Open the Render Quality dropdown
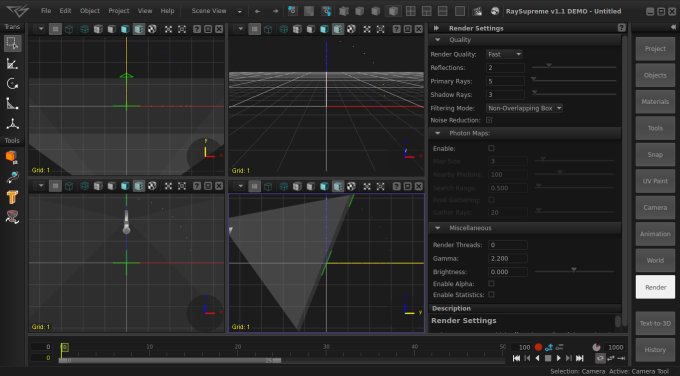Viewport: 680px width, 376px height. click(504, 54)
